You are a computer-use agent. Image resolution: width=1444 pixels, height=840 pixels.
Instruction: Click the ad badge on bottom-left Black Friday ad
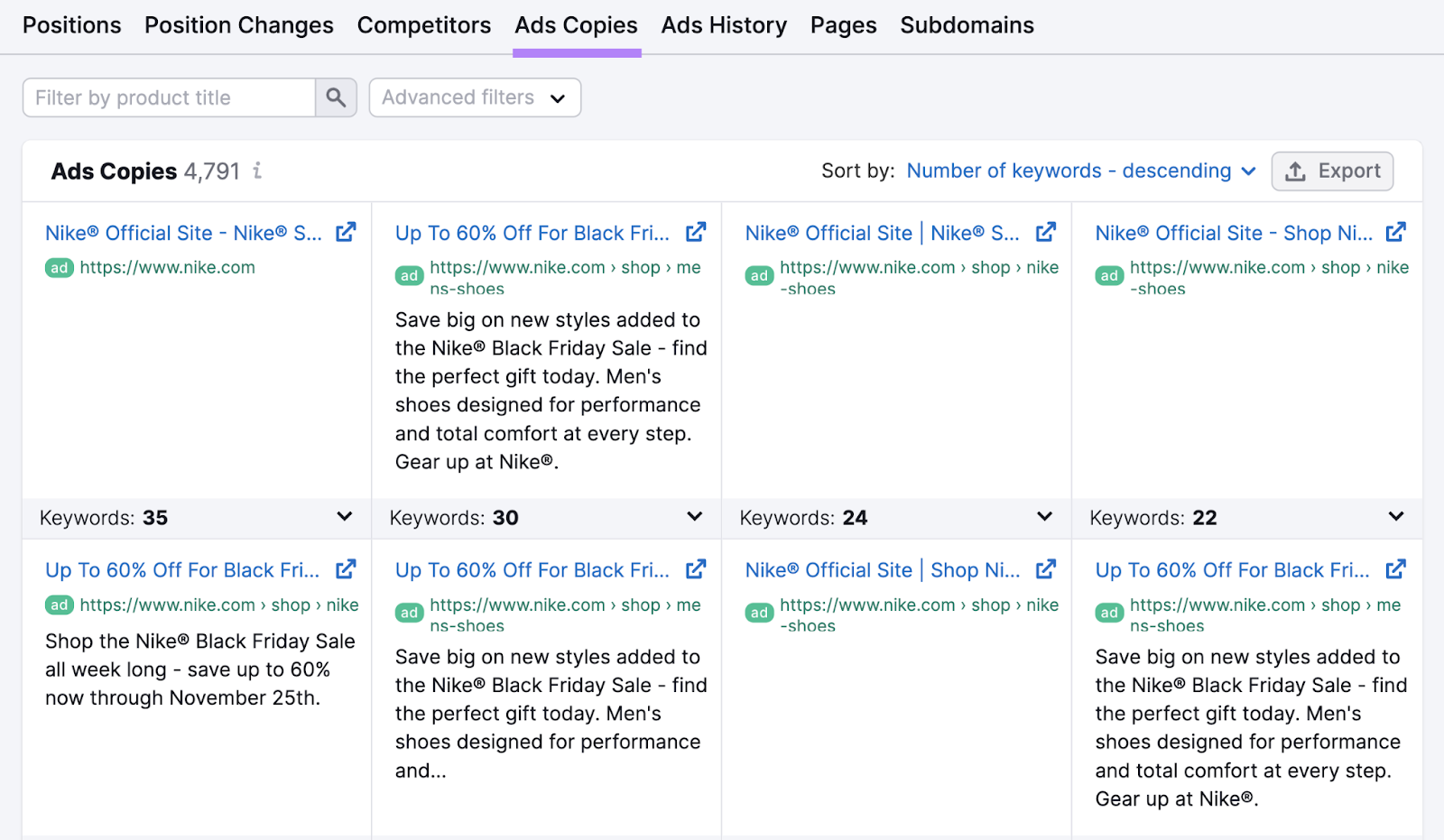58,605
